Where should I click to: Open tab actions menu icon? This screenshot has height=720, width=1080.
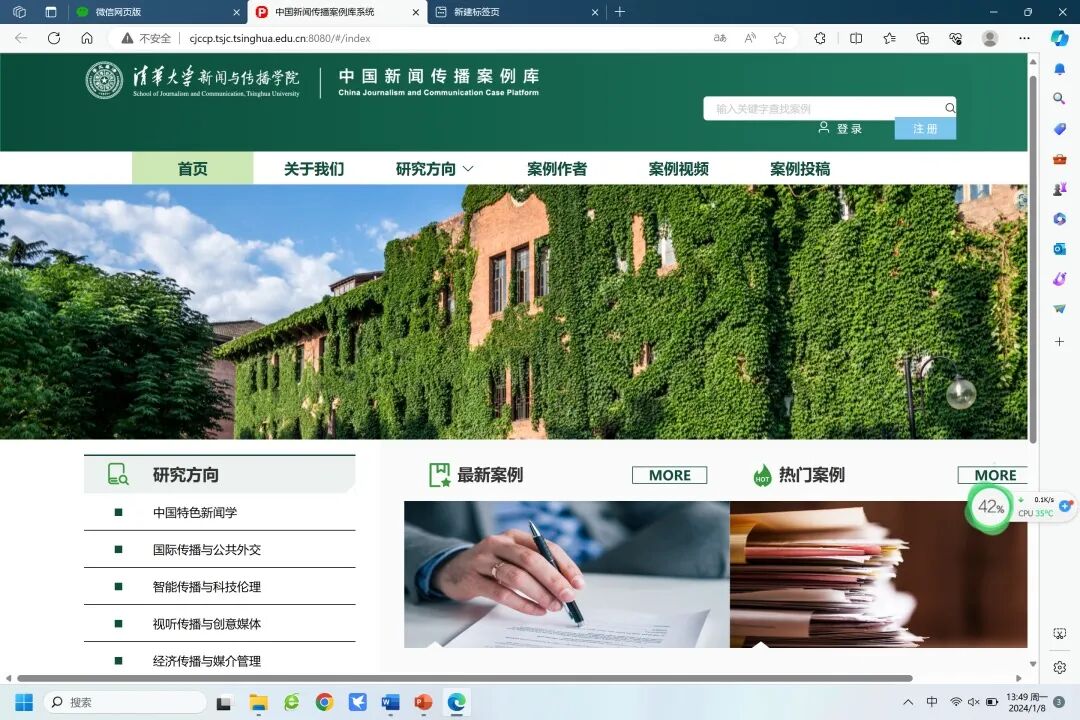point(50,12)
